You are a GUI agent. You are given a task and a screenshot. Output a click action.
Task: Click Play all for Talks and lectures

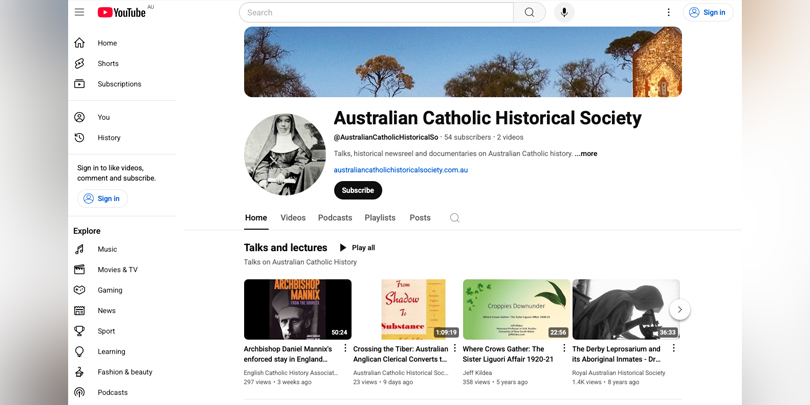pos(357,248)
